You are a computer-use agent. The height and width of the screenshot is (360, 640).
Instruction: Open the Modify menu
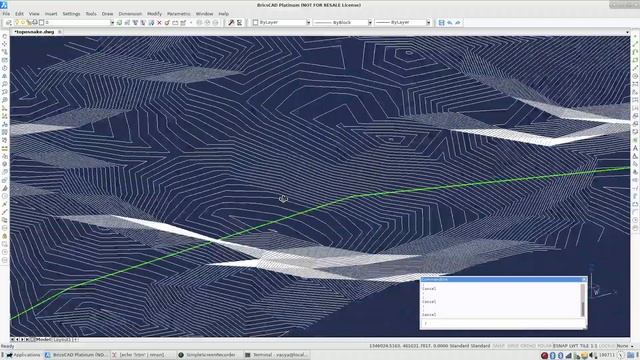[x=154, y=13]
